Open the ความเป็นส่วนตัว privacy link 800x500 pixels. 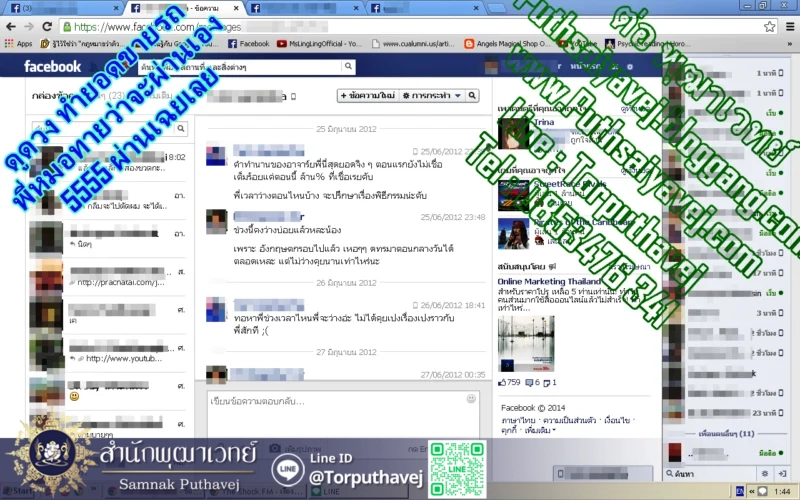pyautogui.click(x=569, y=420)
